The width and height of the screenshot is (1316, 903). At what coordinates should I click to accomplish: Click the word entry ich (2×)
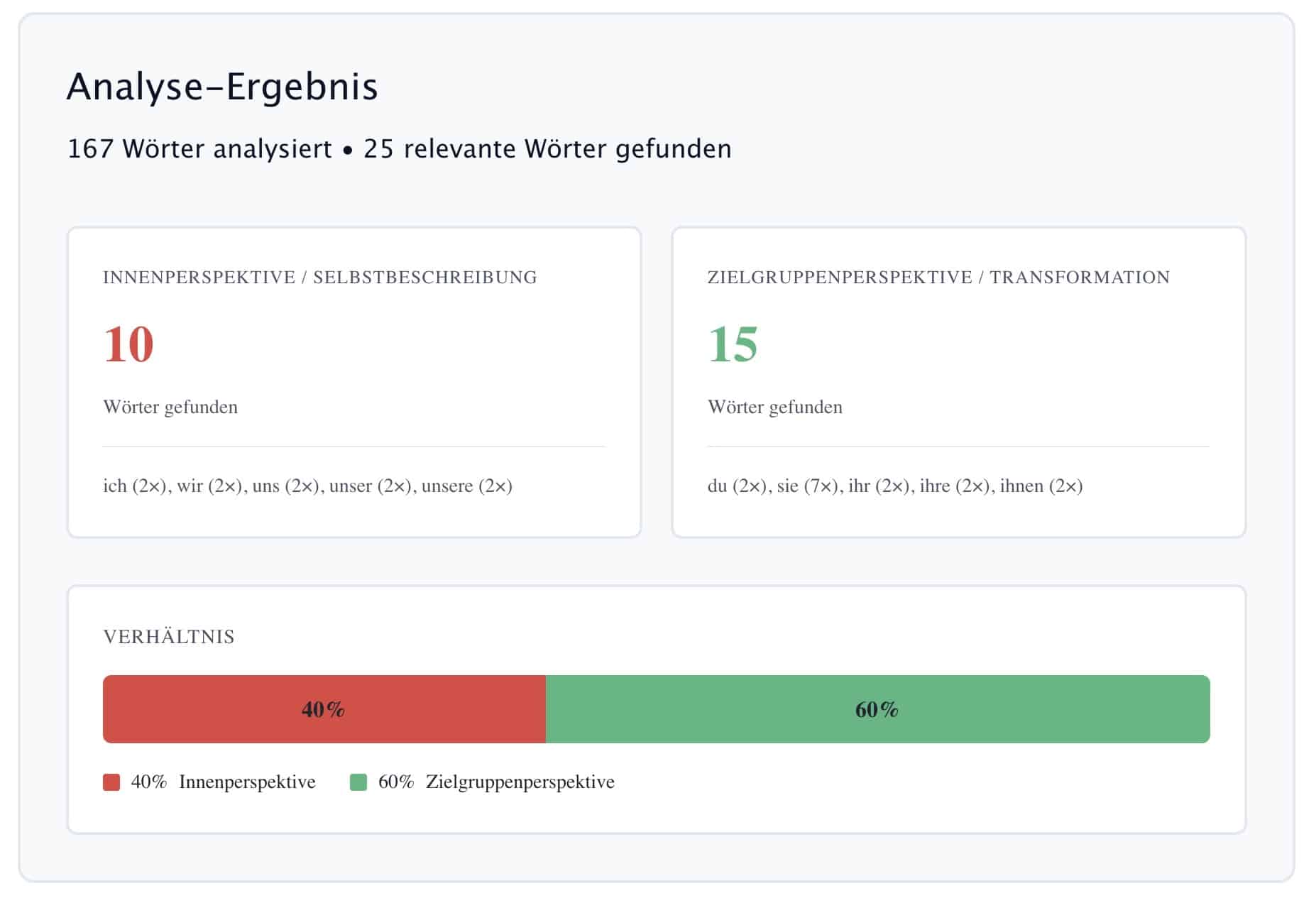click(x=136, y=486)
